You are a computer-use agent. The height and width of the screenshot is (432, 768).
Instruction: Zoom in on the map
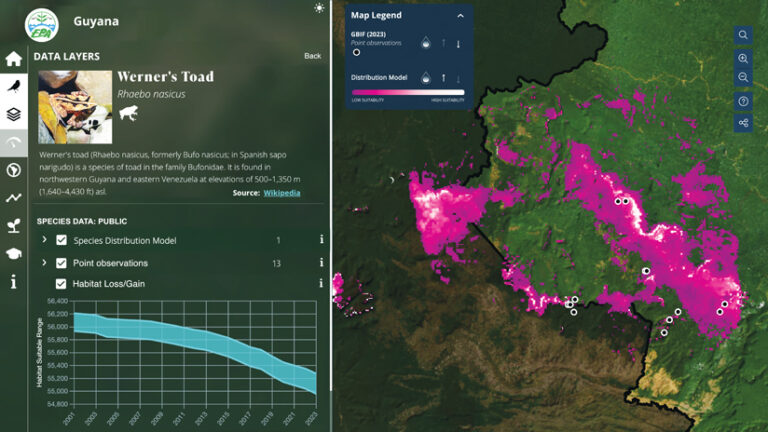pos(743,58)
